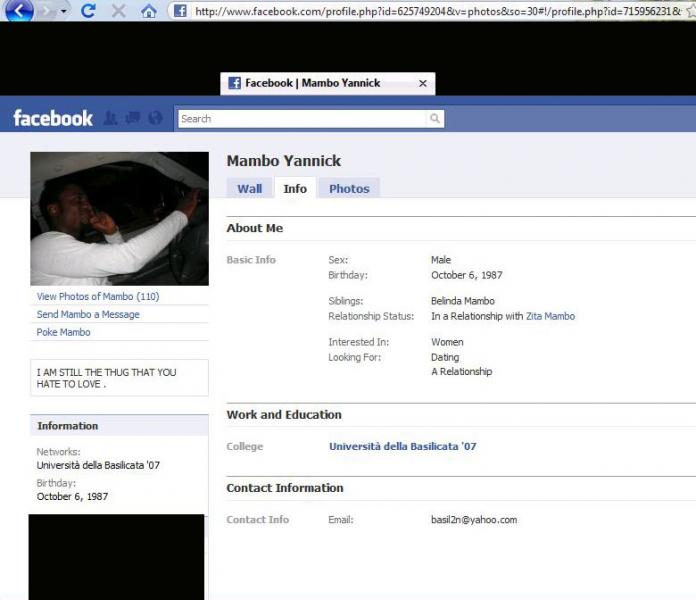Click the browser back arrow button
The image size is (696, 600).
coord(18,11)
